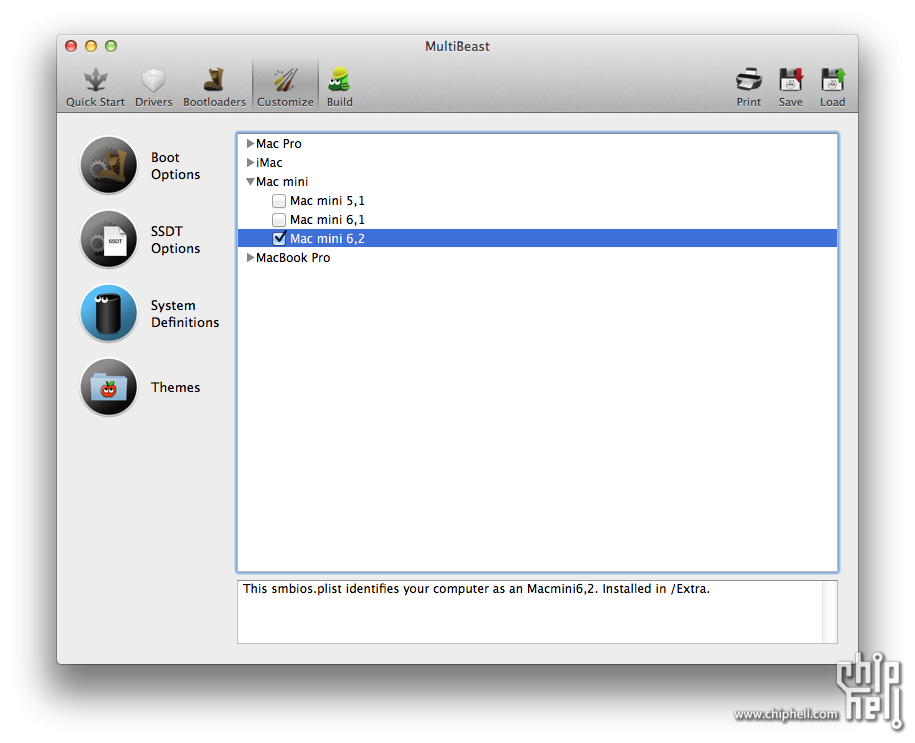Select the Mac mini 6,2 row text
The width and height of the screenshot is (915, 743).
click(x=327, y=238)
